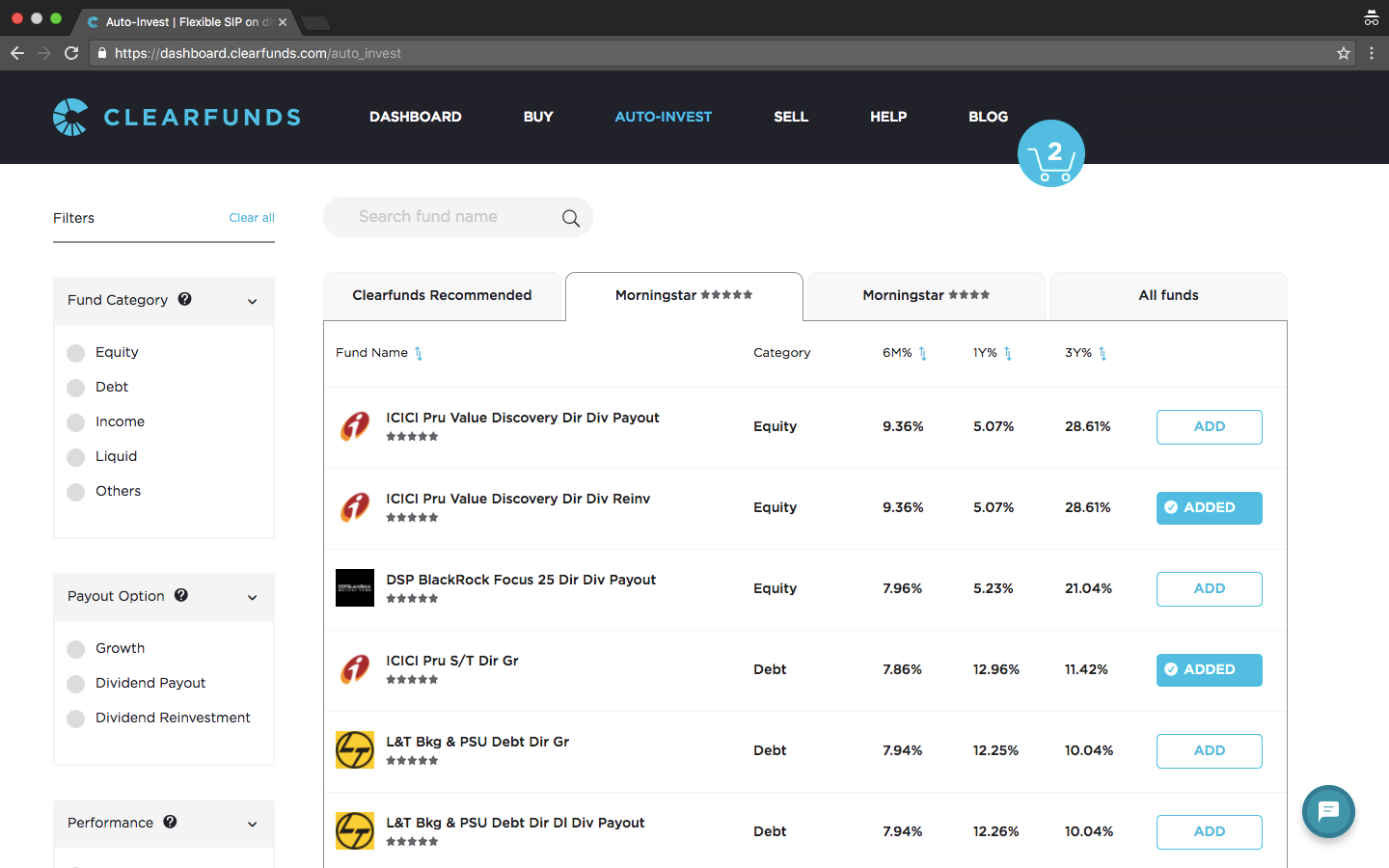The width and height of the screenshot is (1389, 868).
Task: Select the Growth payout option
Action: 75,649
